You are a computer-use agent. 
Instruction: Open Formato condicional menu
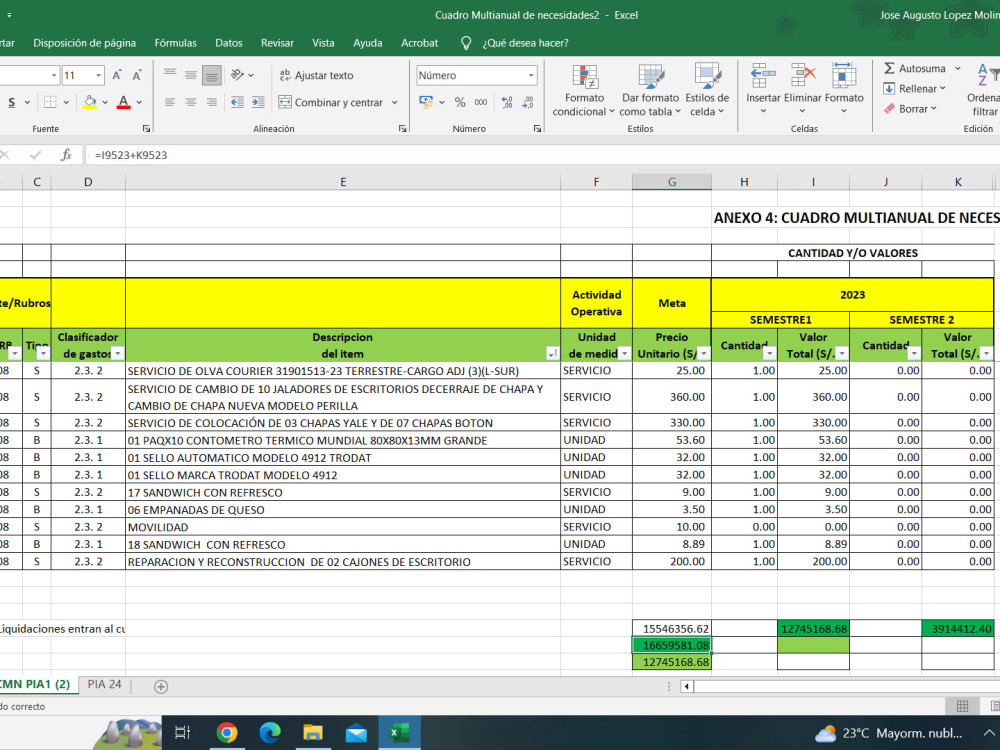tap(584, 91)
